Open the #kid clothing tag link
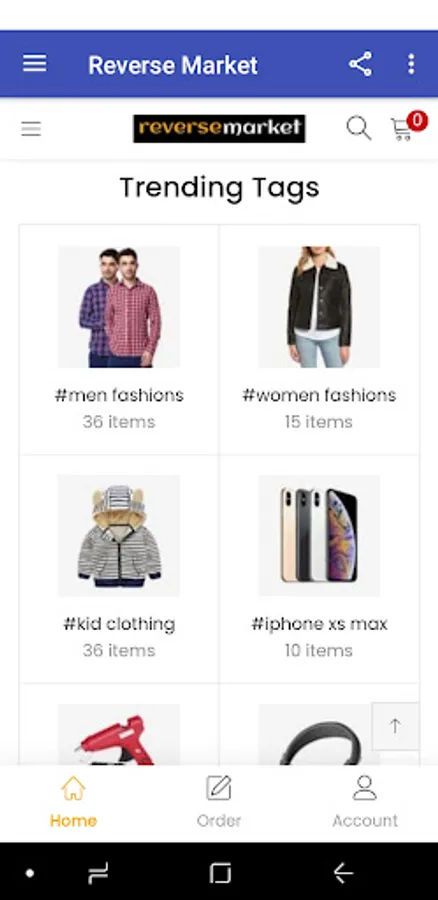The width and height of the screenshot is (438, 900). [119, 624]
